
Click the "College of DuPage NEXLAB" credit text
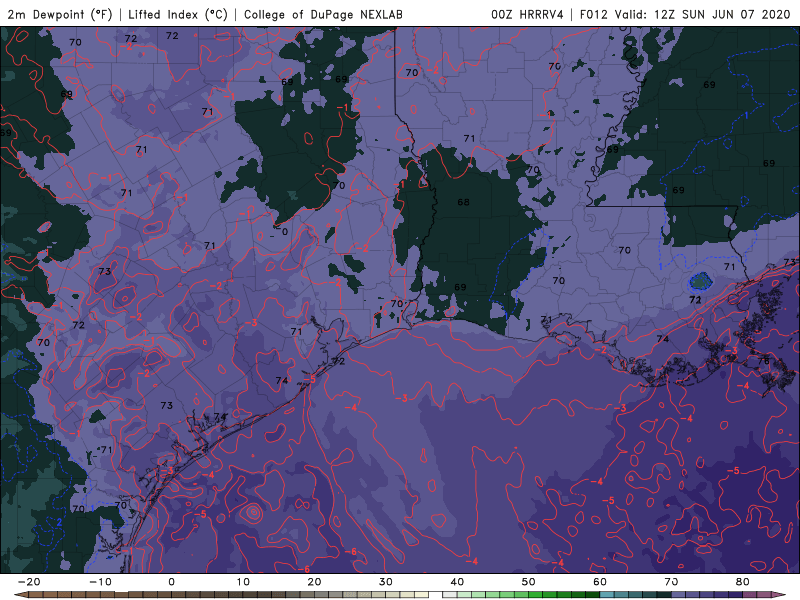[323, 14]
